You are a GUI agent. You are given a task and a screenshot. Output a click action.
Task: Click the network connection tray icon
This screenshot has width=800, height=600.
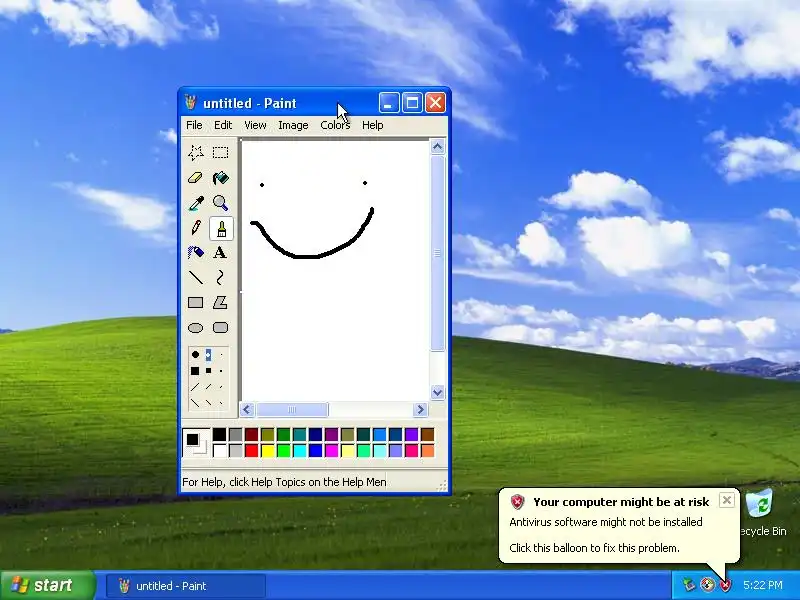click(689, 585)
